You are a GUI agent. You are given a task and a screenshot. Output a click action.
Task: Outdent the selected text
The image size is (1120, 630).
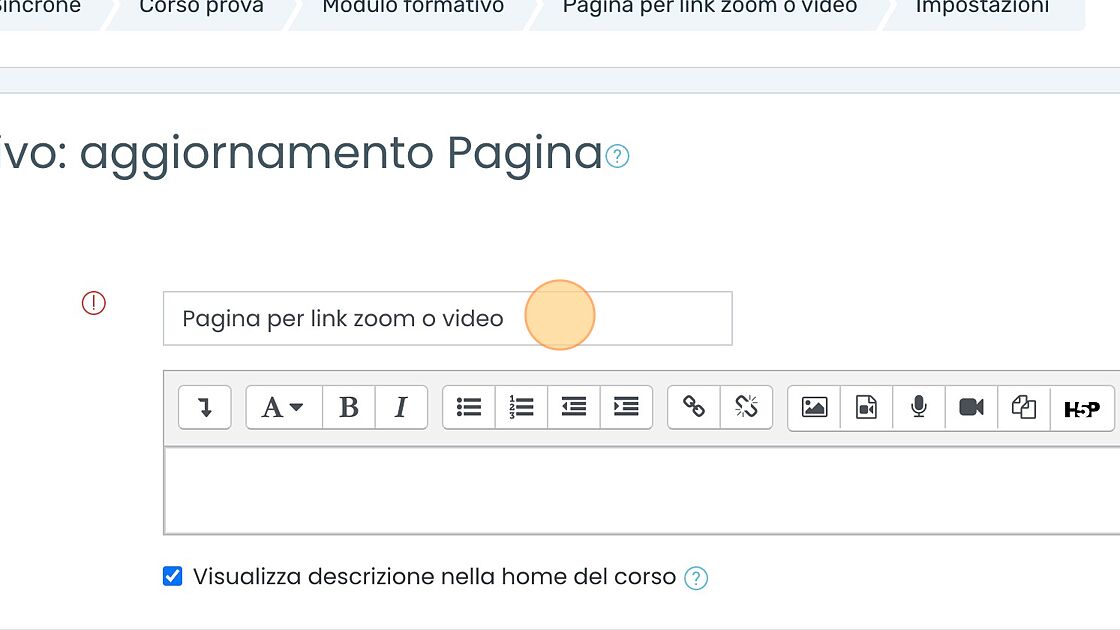(574, 407)
